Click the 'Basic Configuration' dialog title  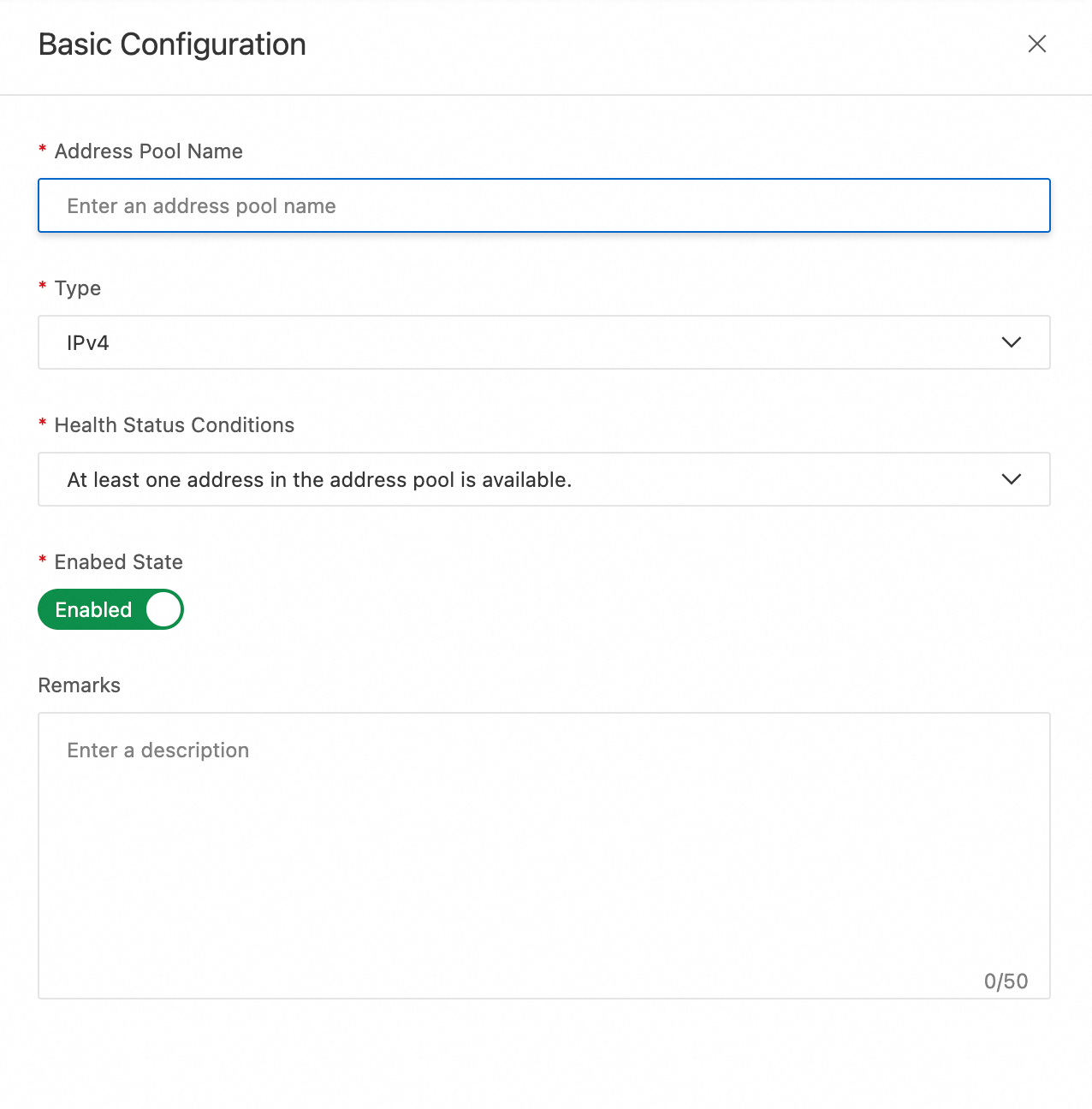(x=172, y=44)
